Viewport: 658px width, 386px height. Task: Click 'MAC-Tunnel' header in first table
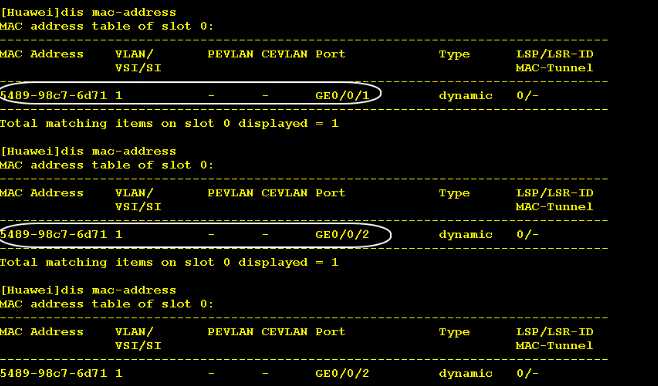(x=554, y=68)
